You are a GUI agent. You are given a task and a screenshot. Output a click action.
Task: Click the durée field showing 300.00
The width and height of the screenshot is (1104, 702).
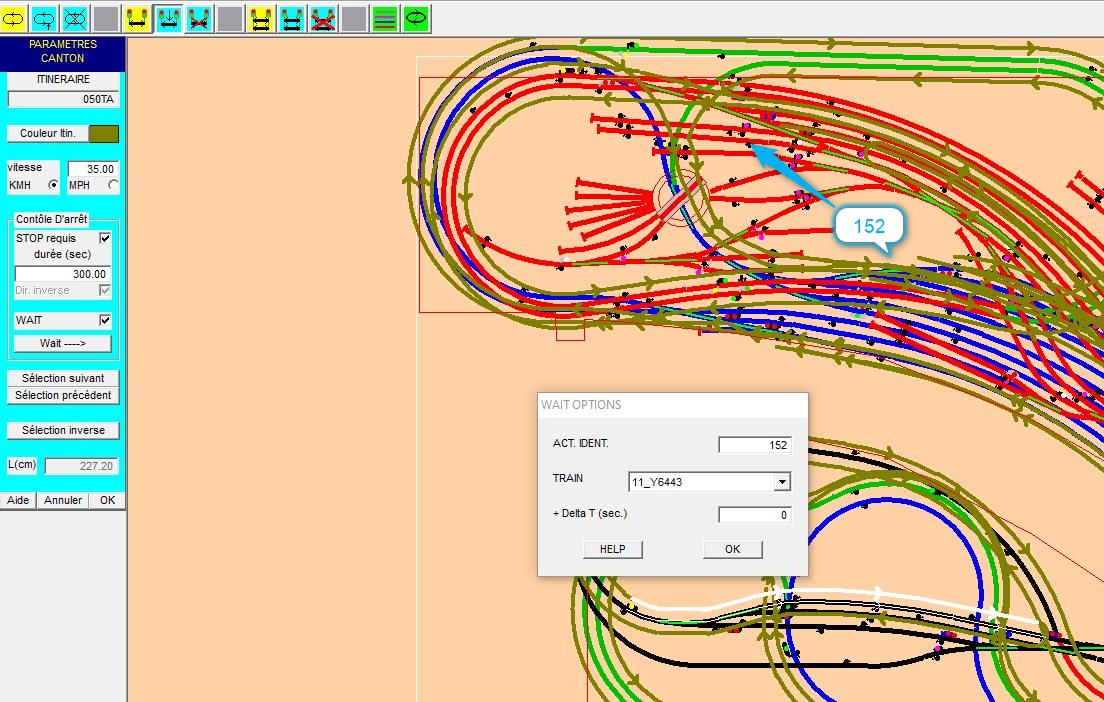63,274
